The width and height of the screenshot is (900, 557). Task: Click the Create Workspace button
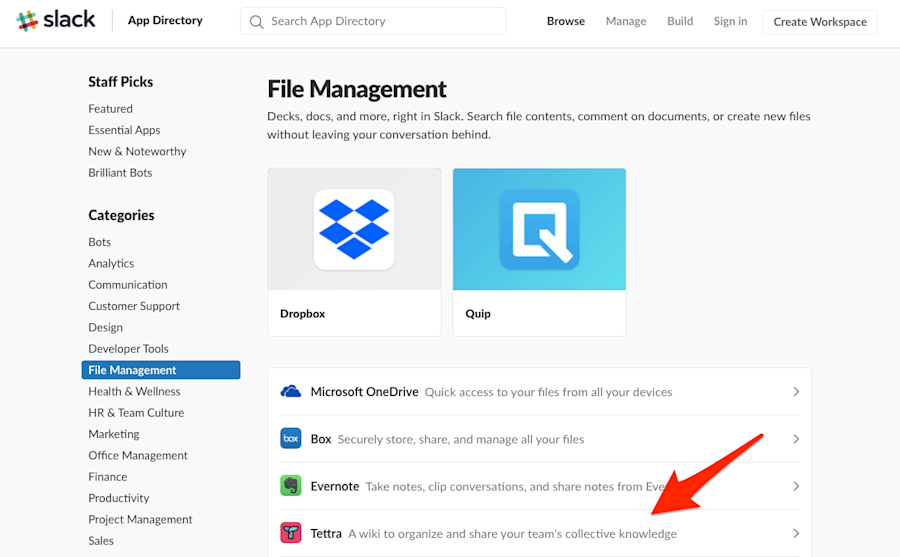point(820,22)
